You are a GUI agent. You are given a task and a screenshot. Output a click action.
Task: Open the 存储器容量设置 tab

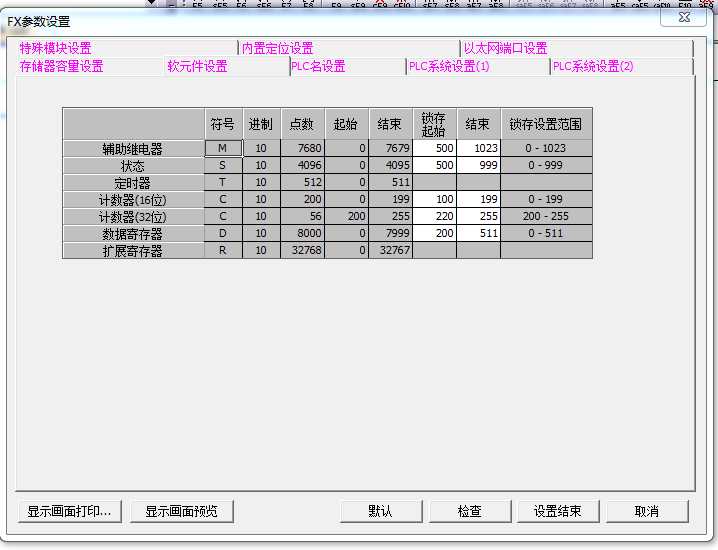pyautogui.click(x=61, y=67)
